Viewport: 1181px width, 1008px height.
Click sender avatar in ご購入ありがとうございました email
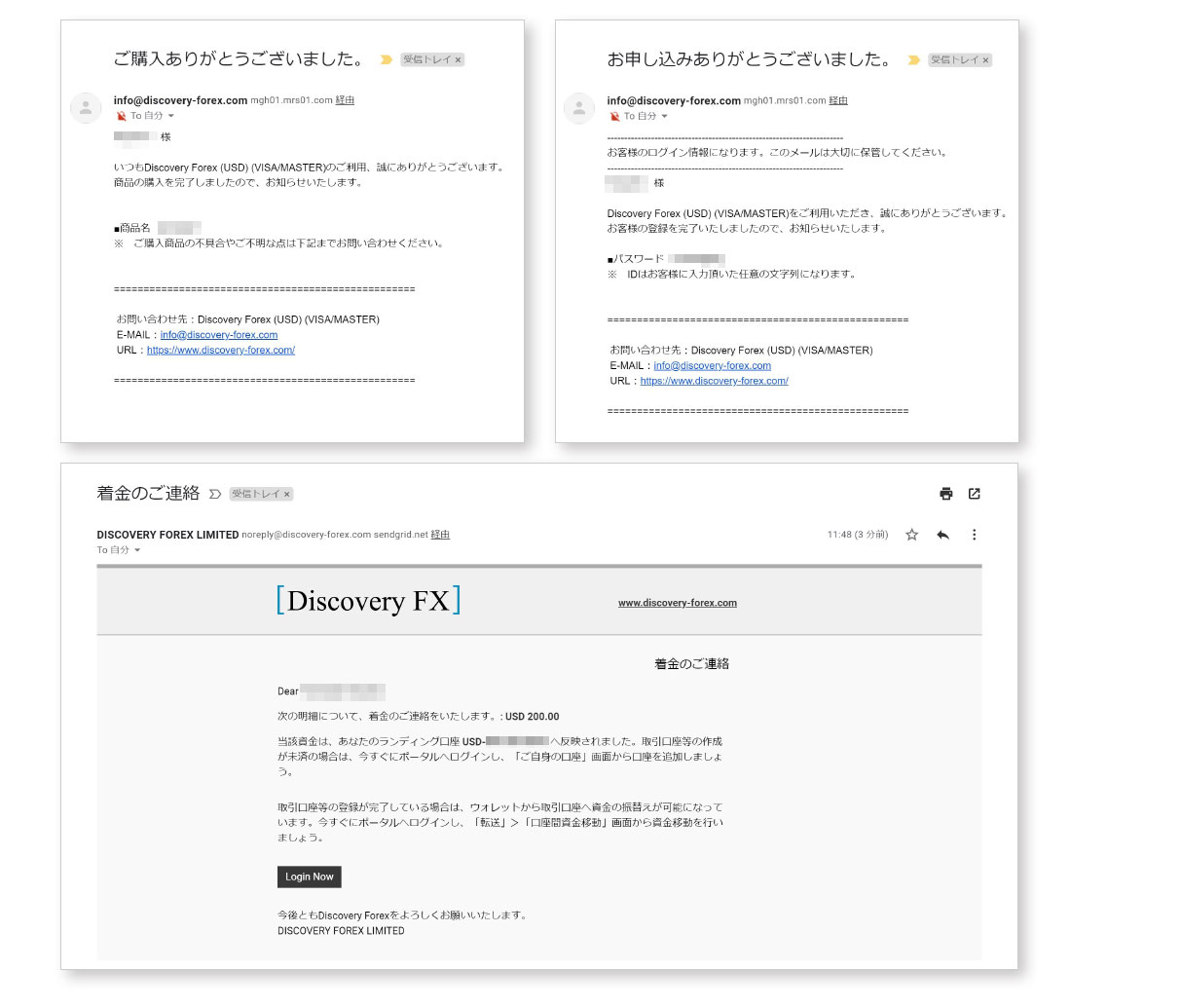click(86, 108)
